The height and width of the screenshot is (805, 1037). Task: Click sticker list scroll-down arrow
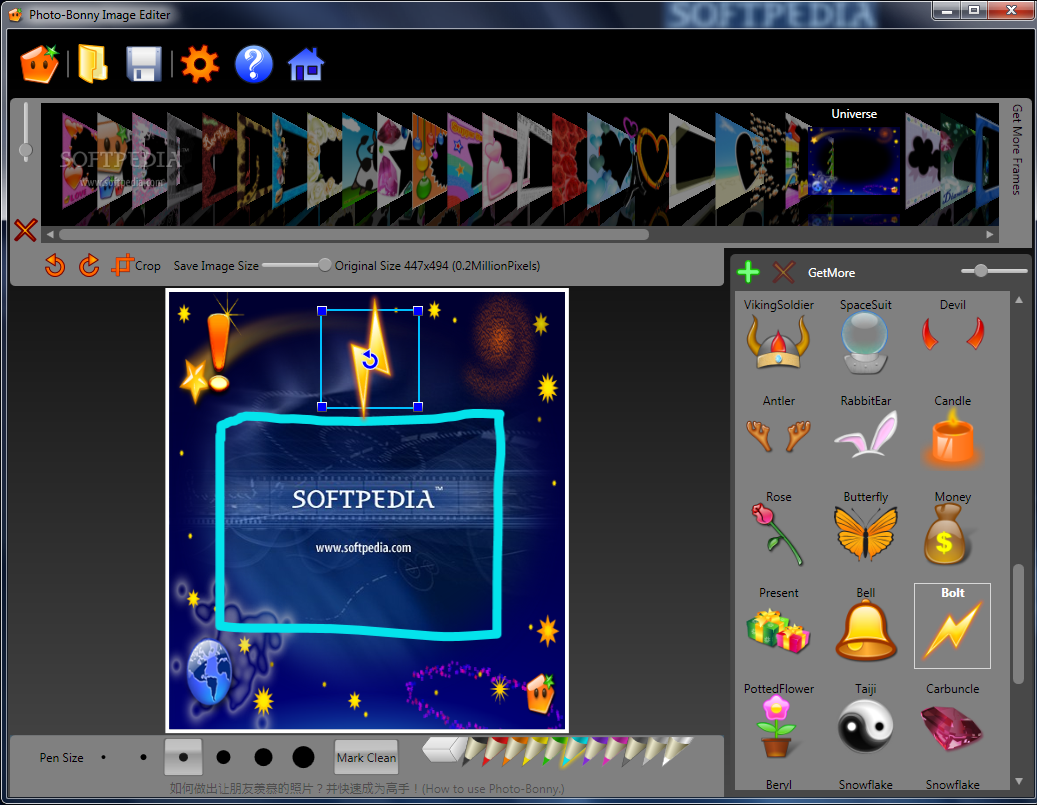(x=1019, y=781)
